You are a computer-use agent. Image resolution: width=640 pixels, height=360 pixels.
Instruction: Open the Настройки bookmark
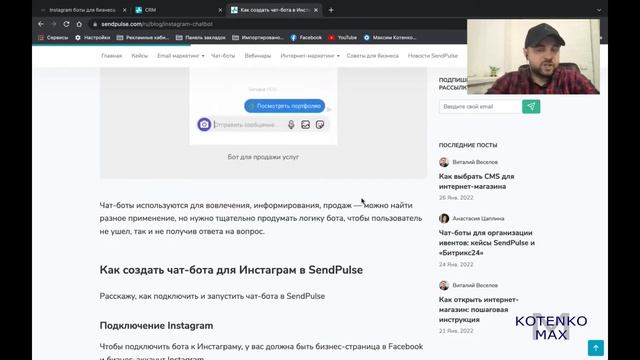(93, 38)
